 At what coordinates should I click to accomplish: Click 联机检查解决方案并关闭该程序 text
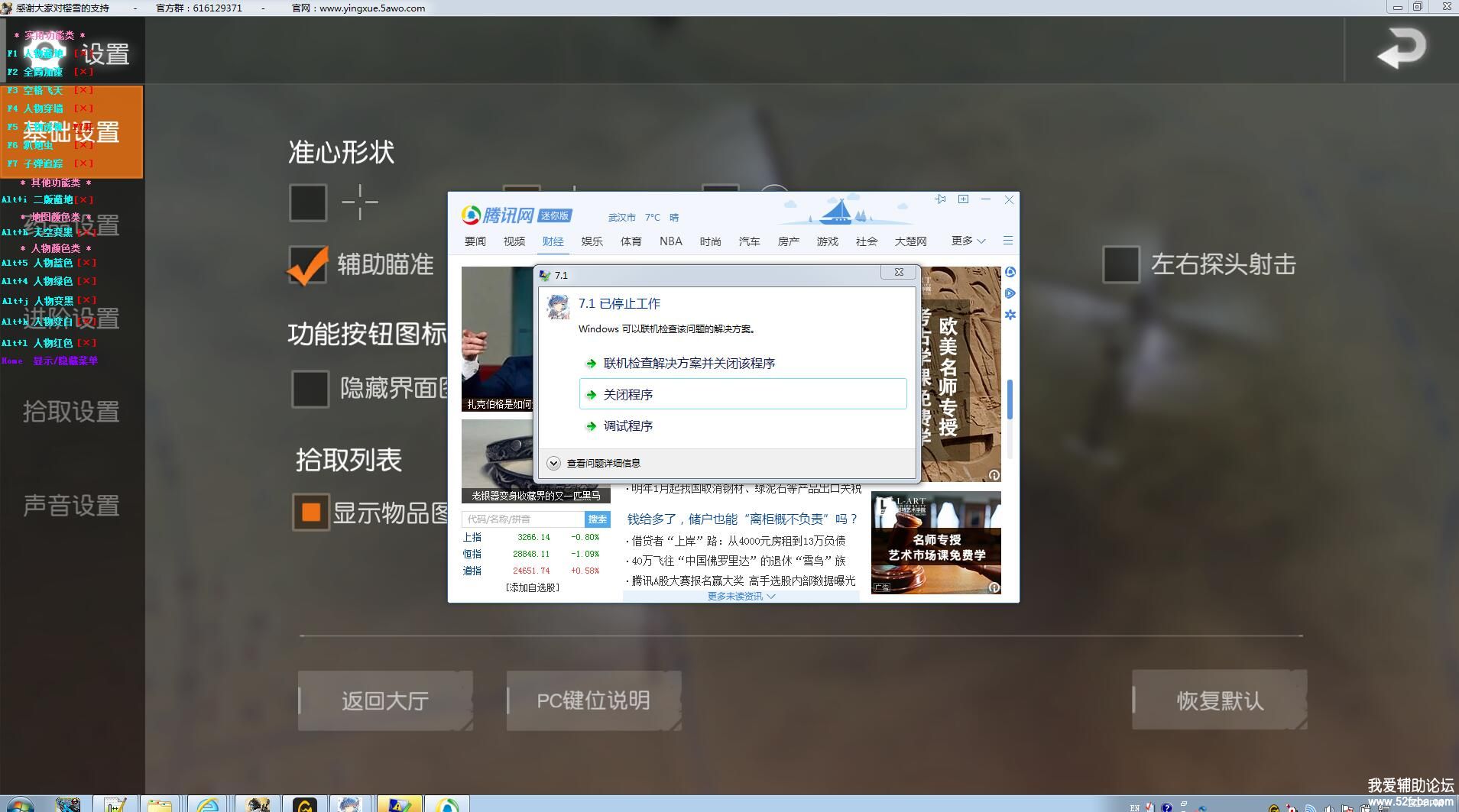click(x=689, y=364)
